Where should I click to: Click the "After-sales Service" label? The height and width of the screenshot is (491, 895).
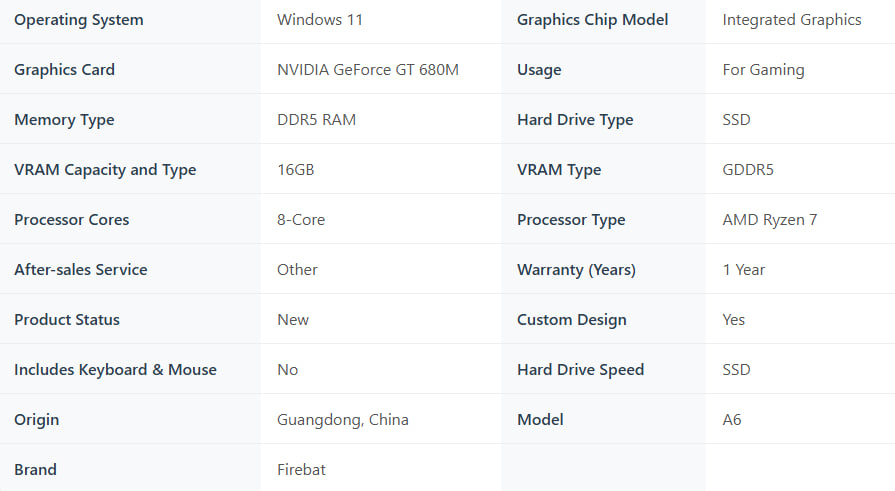81,270
